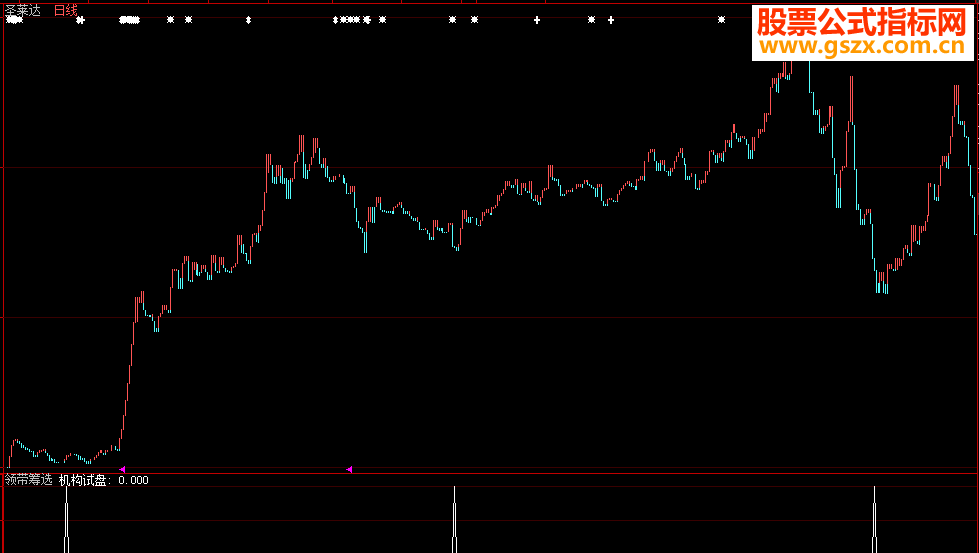Image resolution: width=979 pixels, height=553 pixels.
Task: Click the left magenta triangle marker
Action: click(122, 469)
